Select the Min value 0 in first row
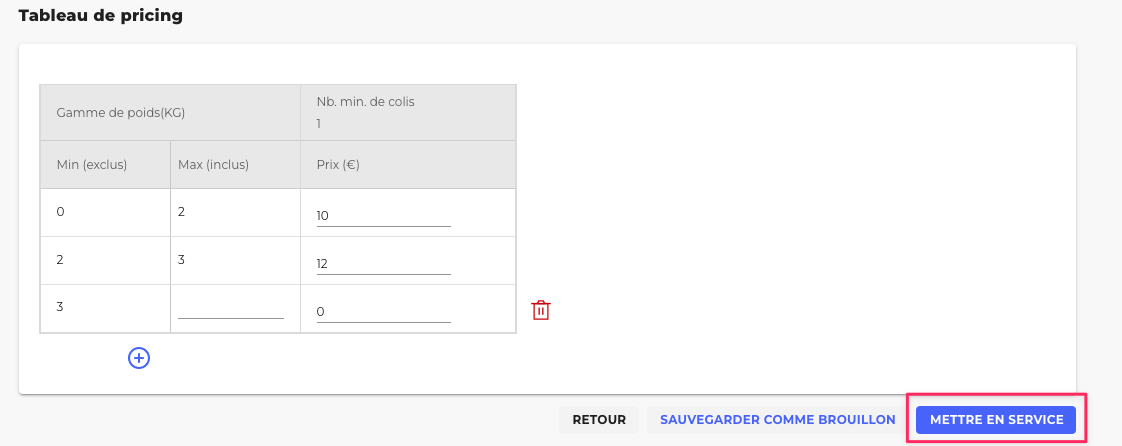 pyautogui.click(x=60, y=212)
